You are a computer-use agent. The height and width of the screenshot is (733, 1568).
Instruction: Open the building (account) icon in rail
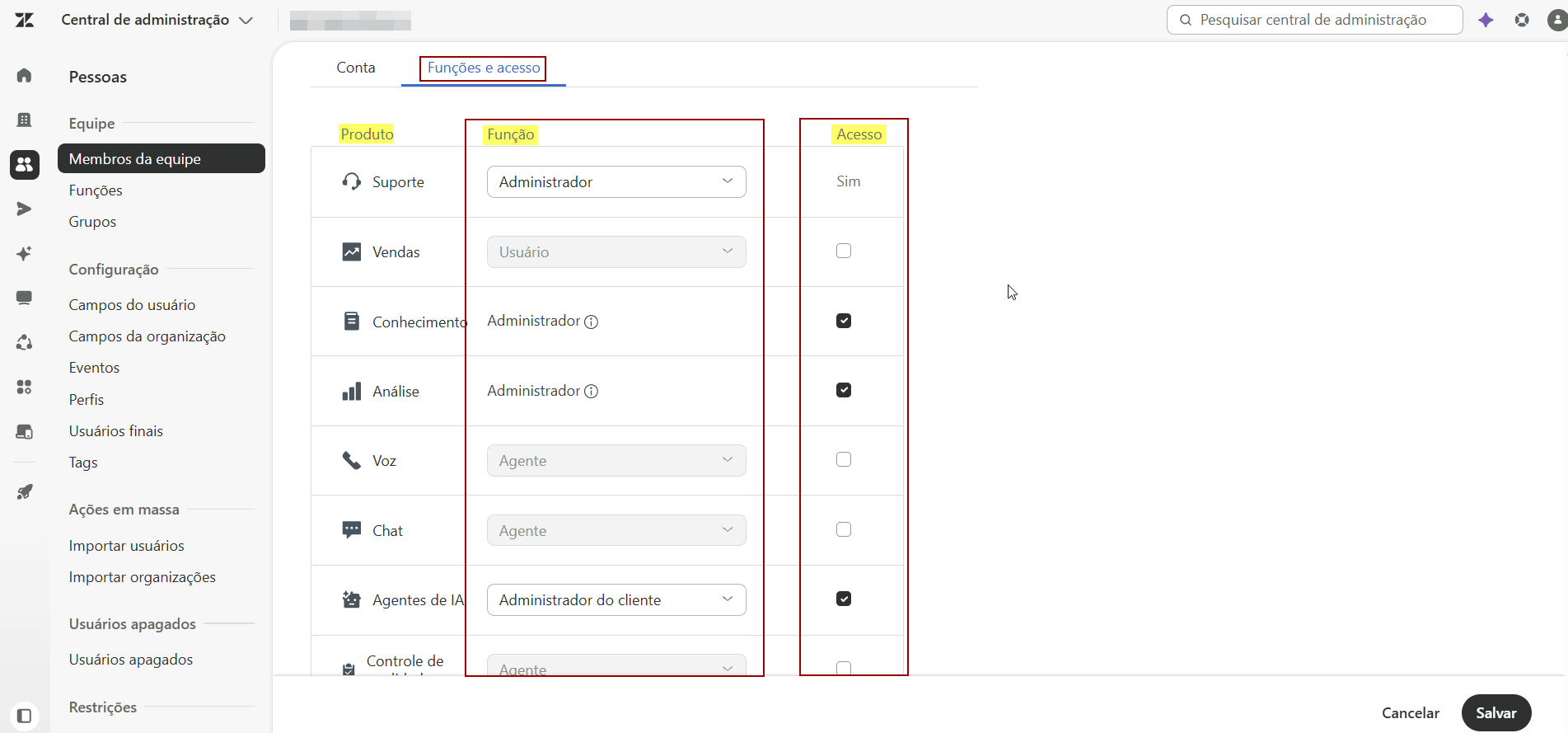click(25, 120)
